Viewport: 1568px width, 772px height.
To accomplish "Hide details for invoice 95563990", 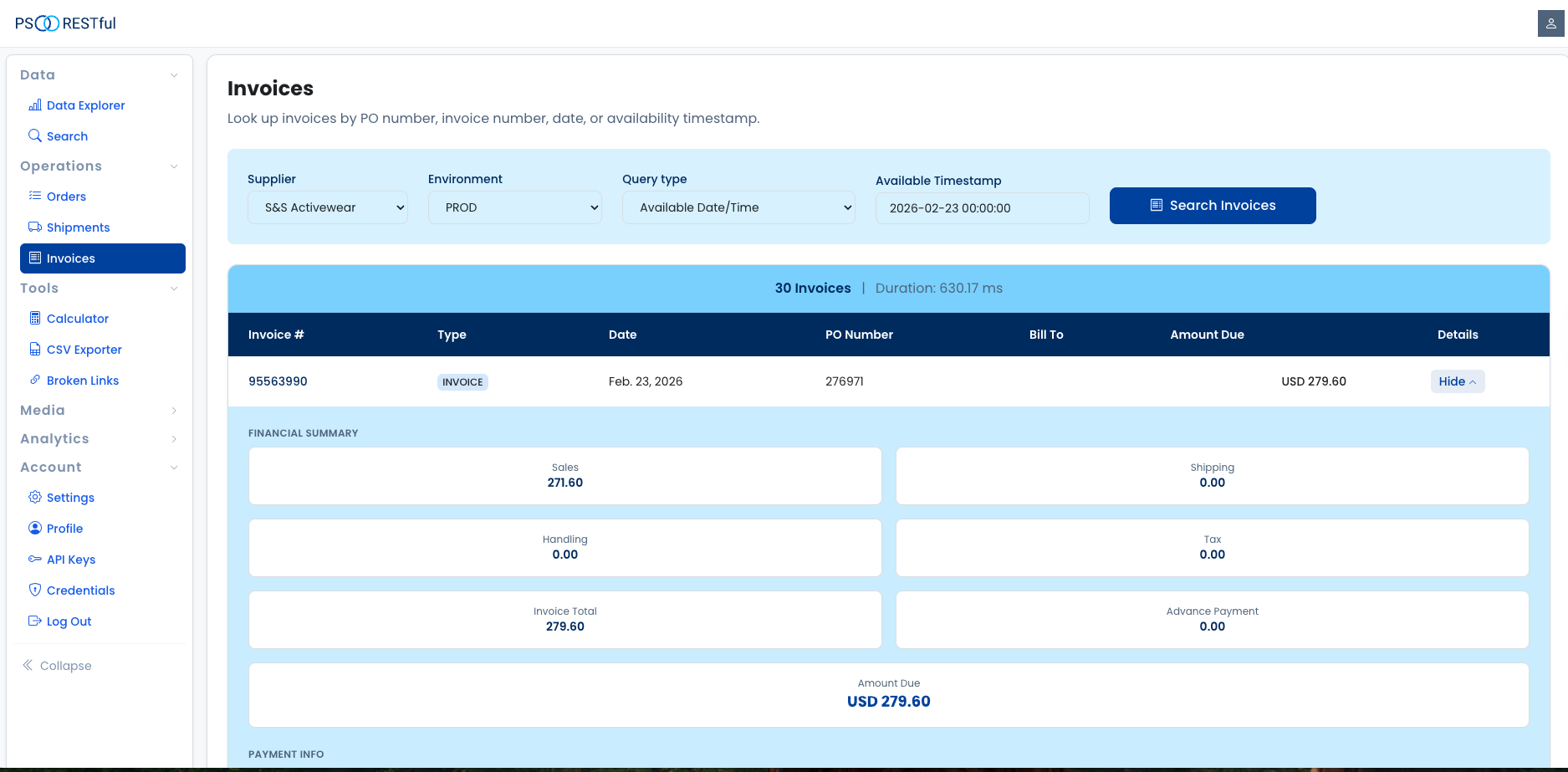I will click(1457, 381).
